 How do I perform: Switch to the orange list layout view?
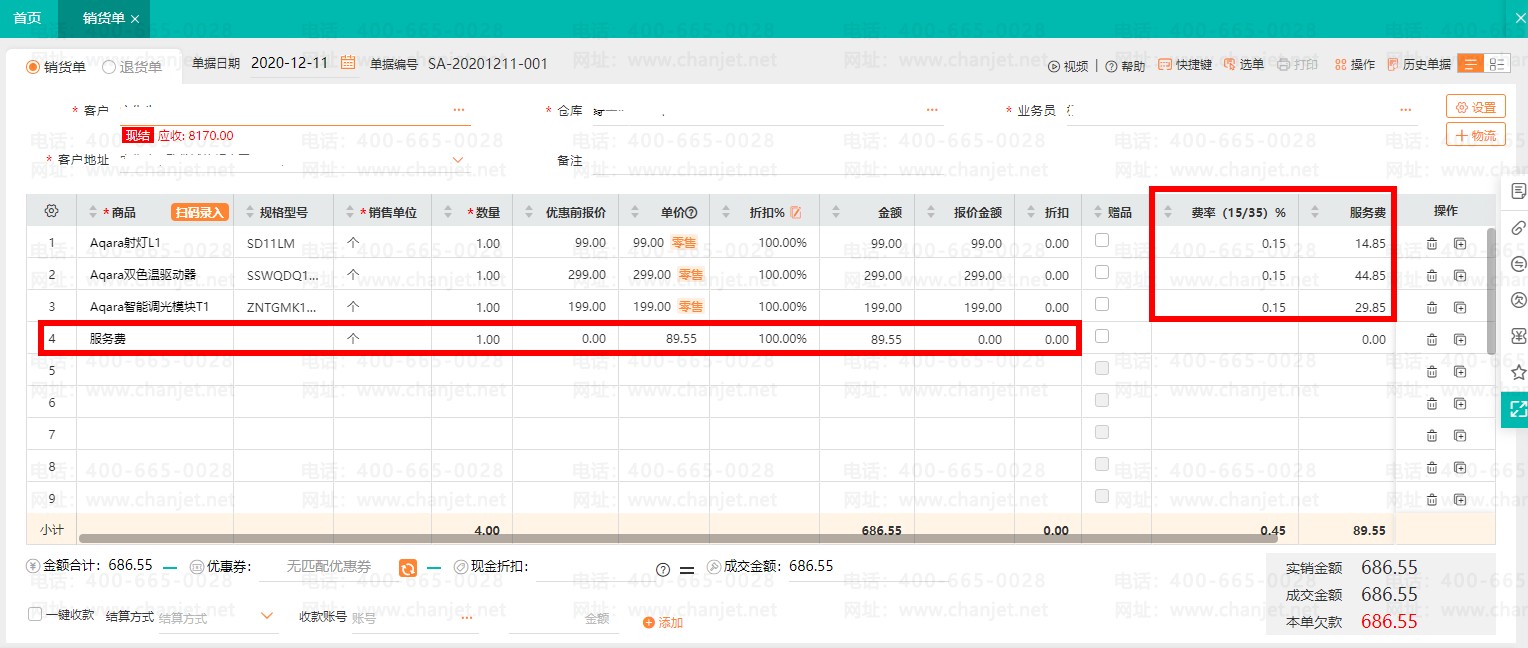1471,64
